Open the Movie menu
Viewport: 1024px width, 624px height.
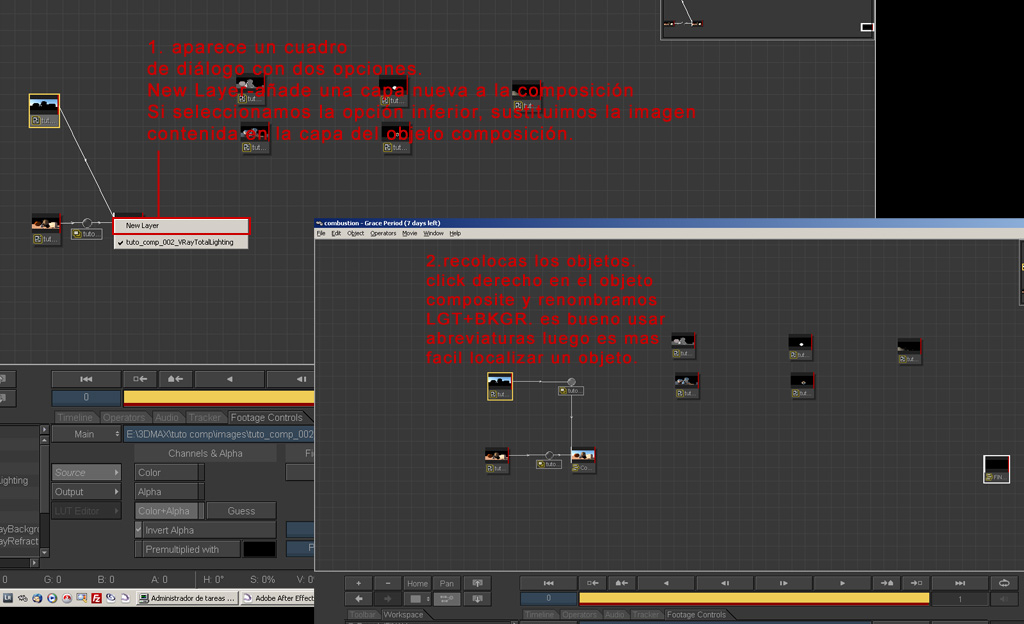click(x=409, y=233)
